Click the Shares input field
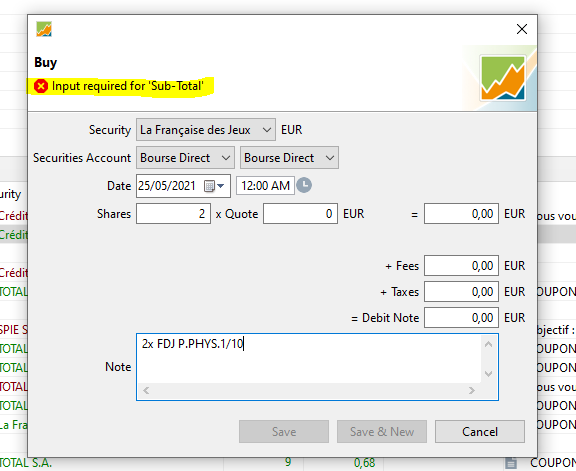Image resolution: width=576 pixels, height=471 pixels. click(x=173, y=214)
